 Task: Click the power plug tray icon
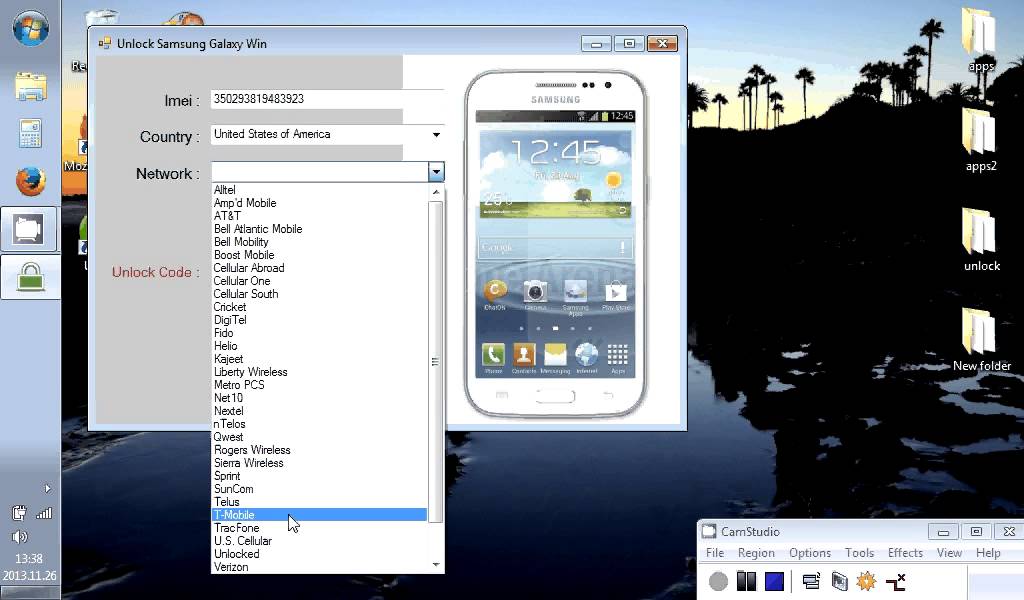(19, 513)
